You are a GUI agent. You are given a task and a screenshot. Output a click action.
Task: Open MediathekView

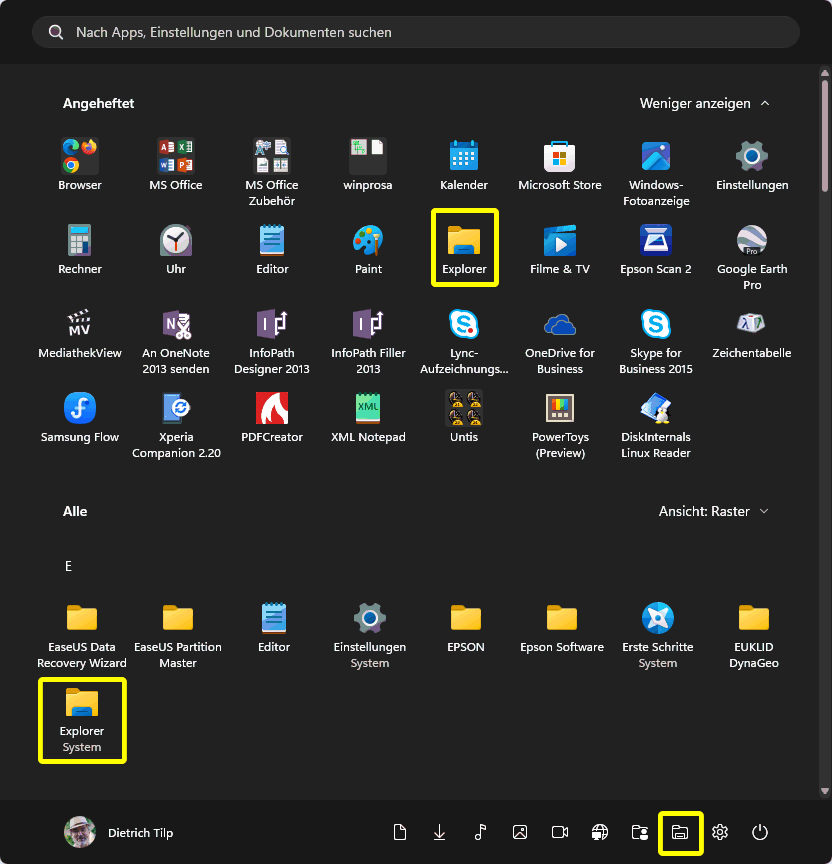(x=80, y=333)
